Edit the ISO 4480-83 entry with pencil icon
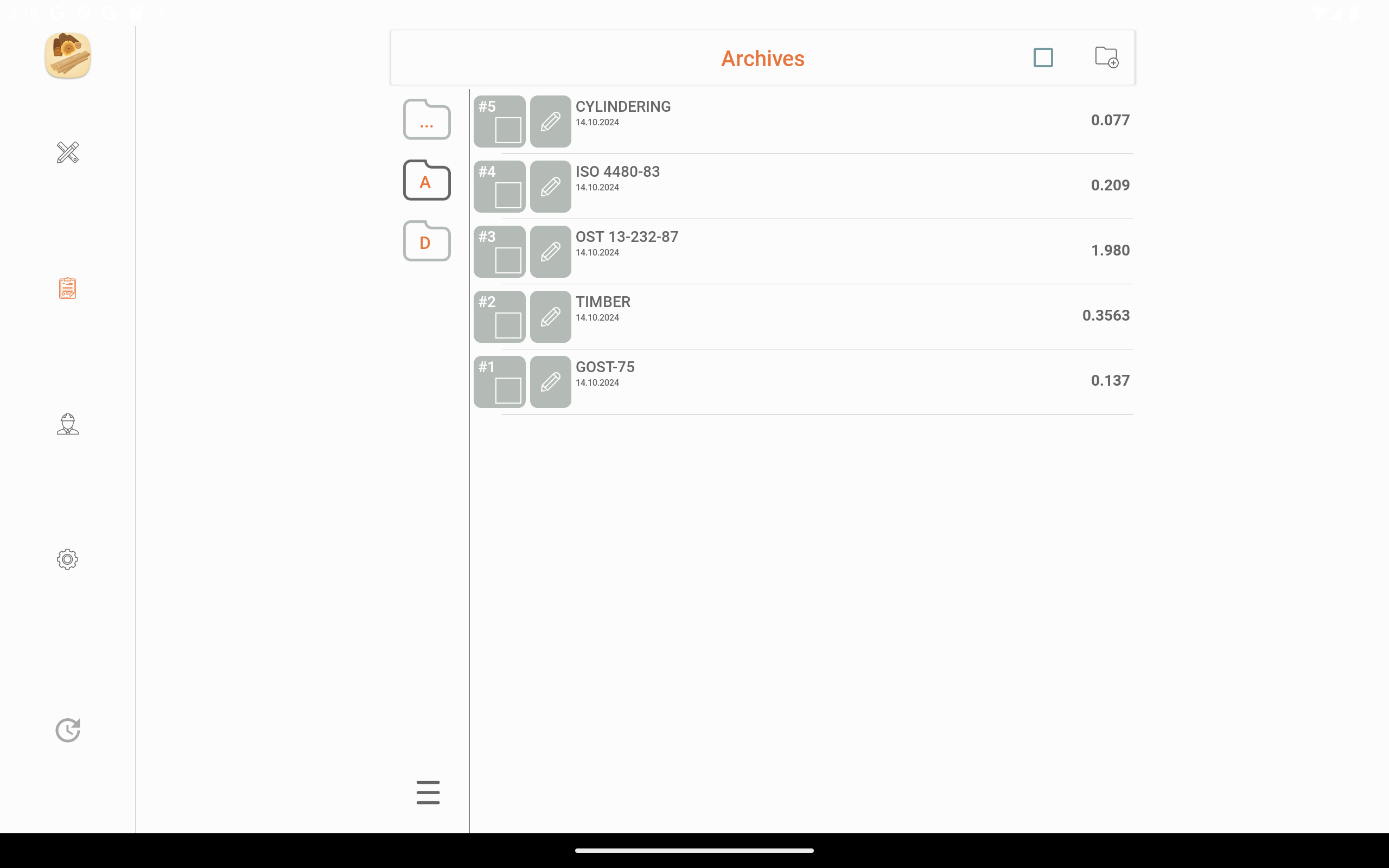Screen dimensions: 1389x868 tap(550, 187)
